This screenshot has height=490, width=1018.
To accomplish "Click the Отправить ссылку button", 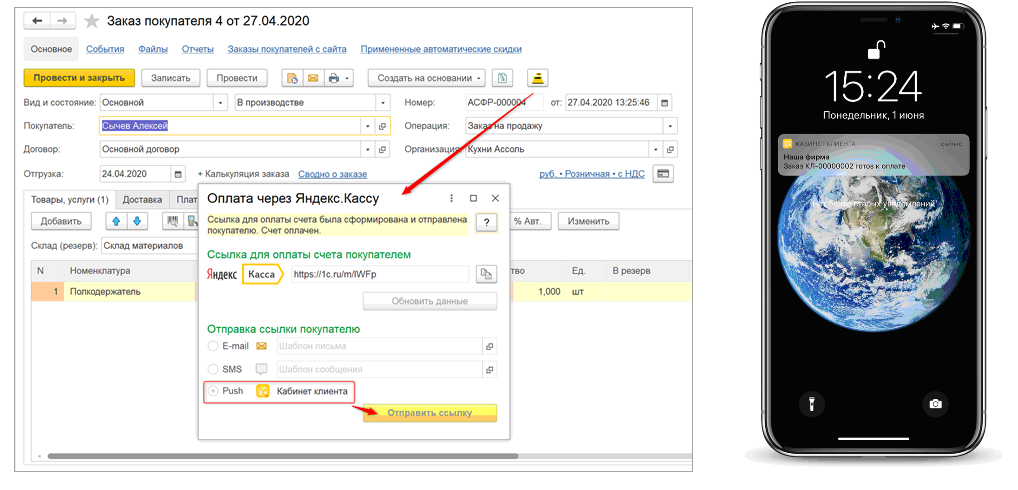I will (x=430, y=413).
